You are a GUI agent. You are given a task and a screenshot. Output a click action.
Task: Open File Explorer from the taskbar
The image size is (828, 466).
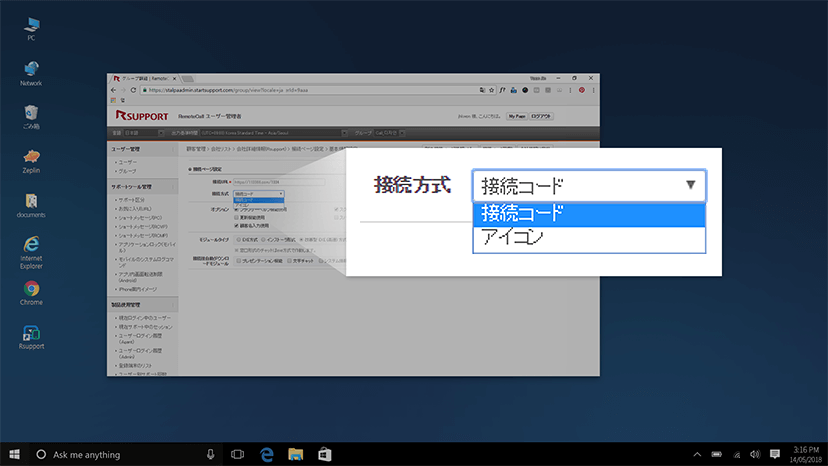pos(296,454)
